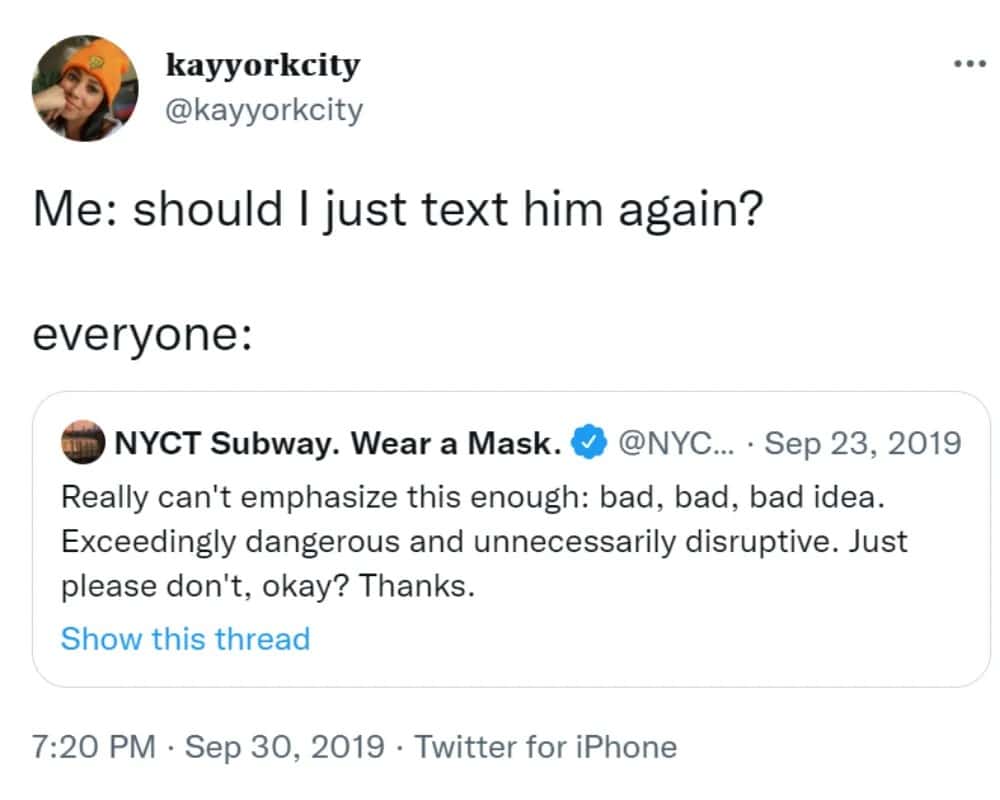Click the @kayyorkcity handle
Viewport: 1000px width, 800px height.
[x=263, y=109]
